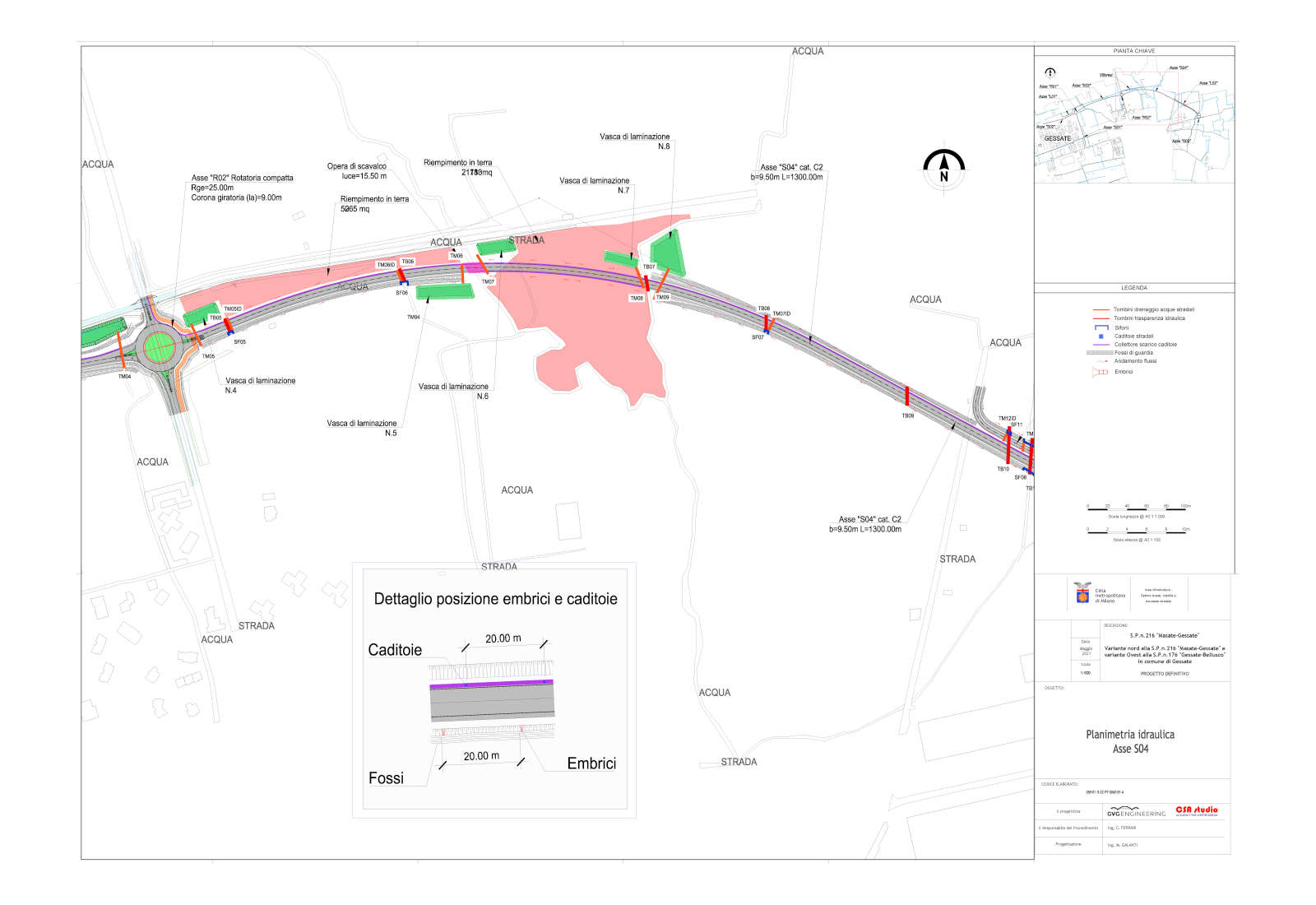The height and width of the screenshot is (905, 1316).
Task: Click the 'GESSATE' label in the key map
Action: [1058, 139]
